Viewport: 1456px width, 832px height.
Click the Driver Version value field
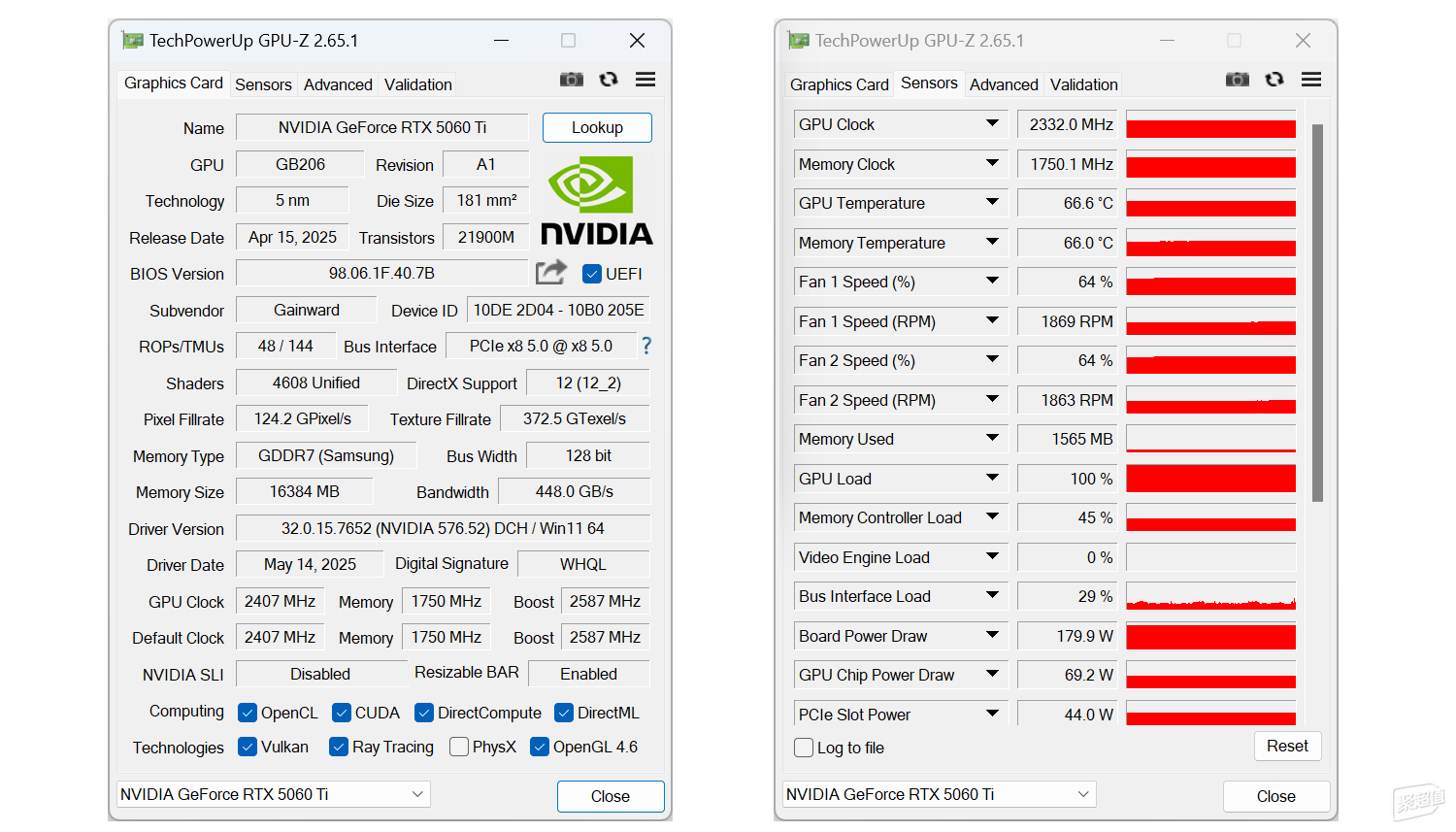(443, 528)
